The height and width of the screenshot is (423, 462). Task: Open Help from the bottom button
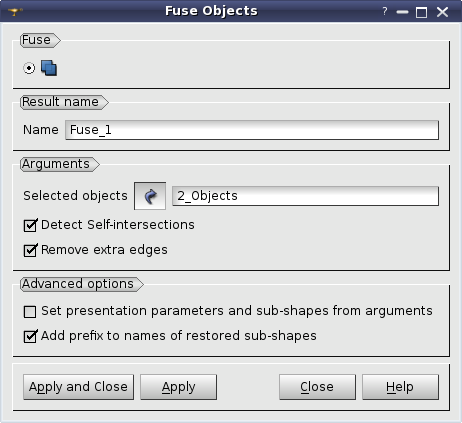coord(400,387)
